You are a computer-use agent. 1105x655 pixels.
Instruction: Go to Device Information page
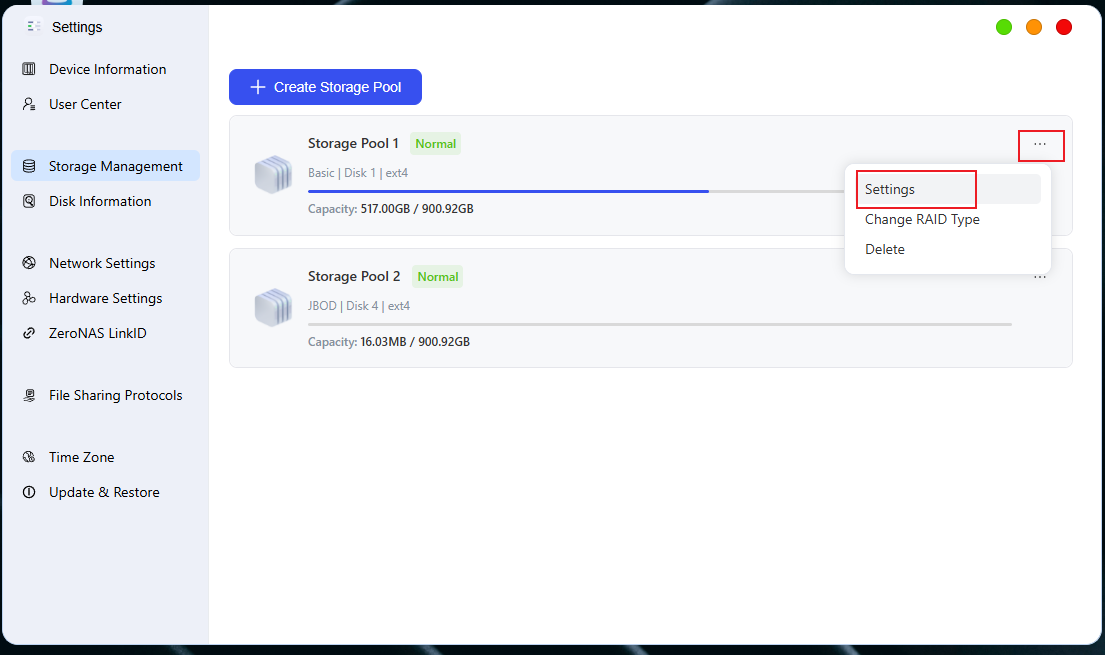point(106,69)
